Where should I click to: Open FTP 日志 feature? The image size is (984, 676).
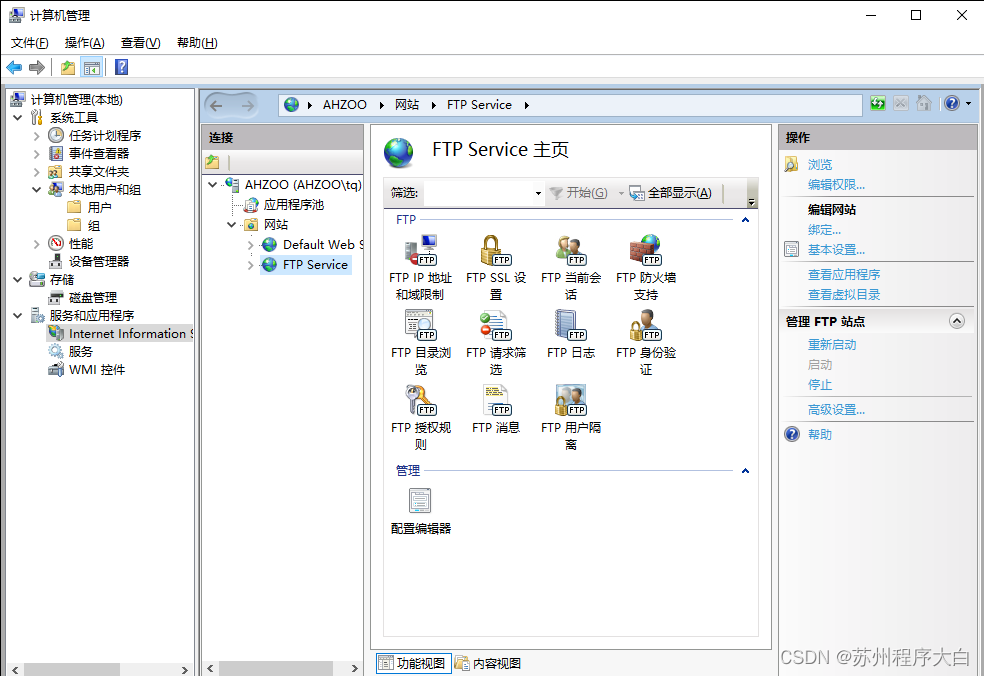pyautogui.click(x=570, y=336)
